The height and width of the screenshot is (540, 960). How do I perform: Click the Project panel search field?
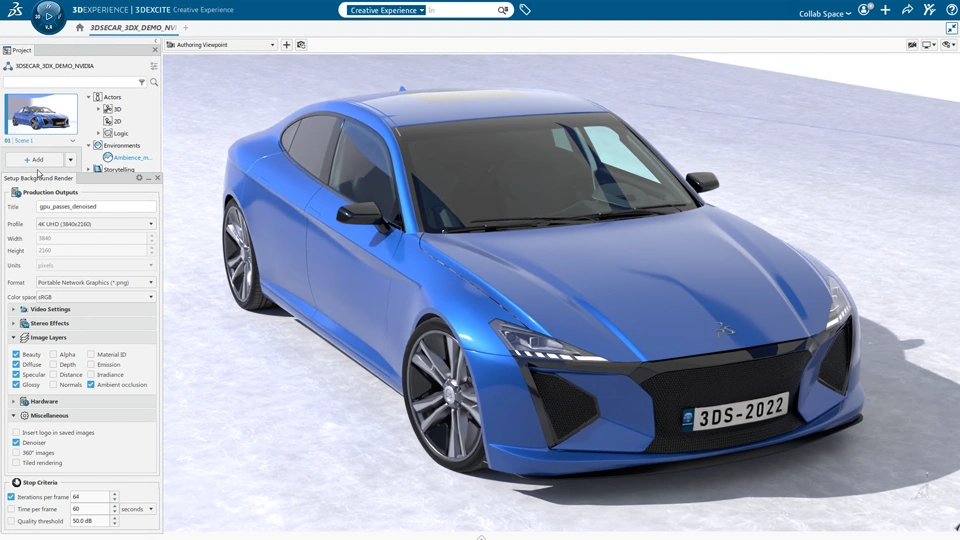point(70,82)
